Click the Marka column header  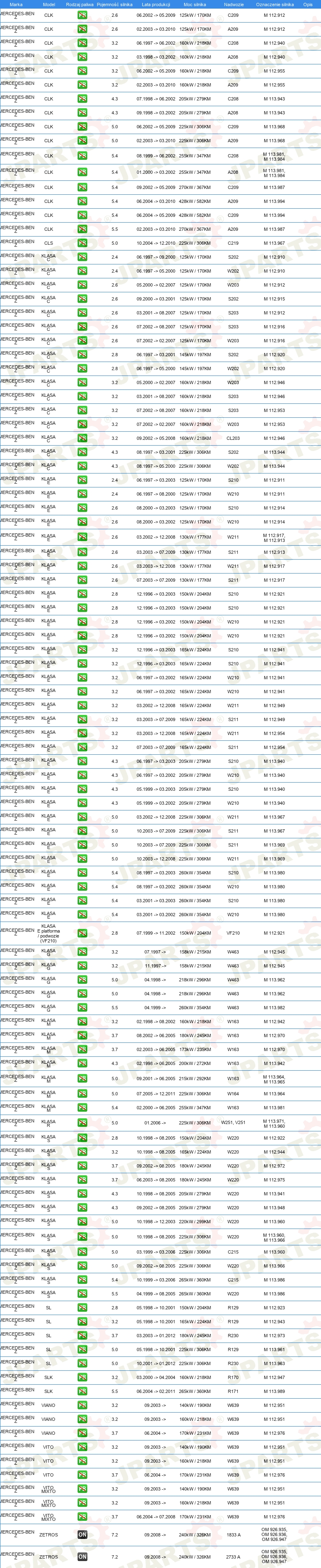point(16,4)
